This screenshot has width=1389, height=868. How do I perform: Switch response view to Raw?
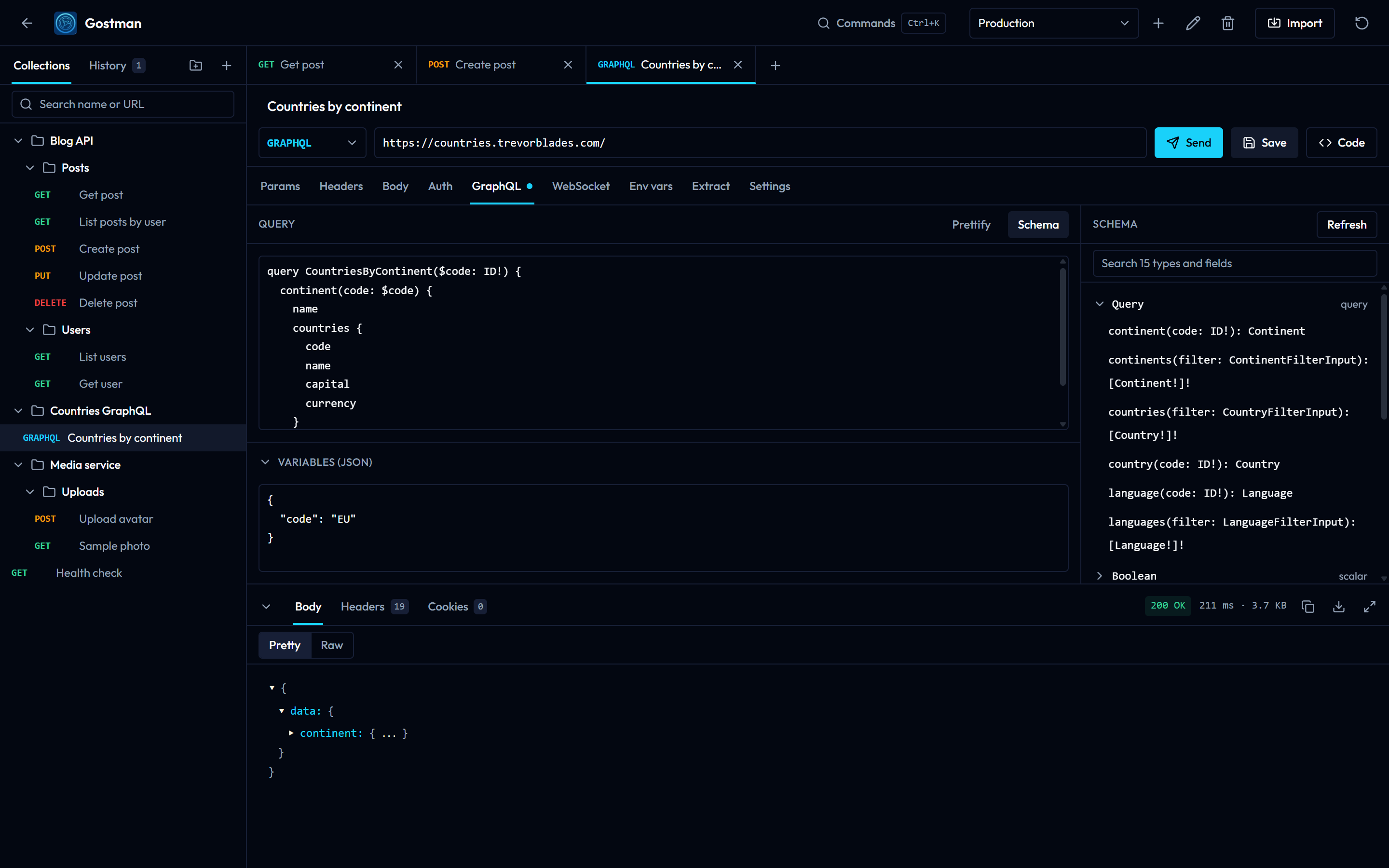pyautogui.click(x=332, y=645)
